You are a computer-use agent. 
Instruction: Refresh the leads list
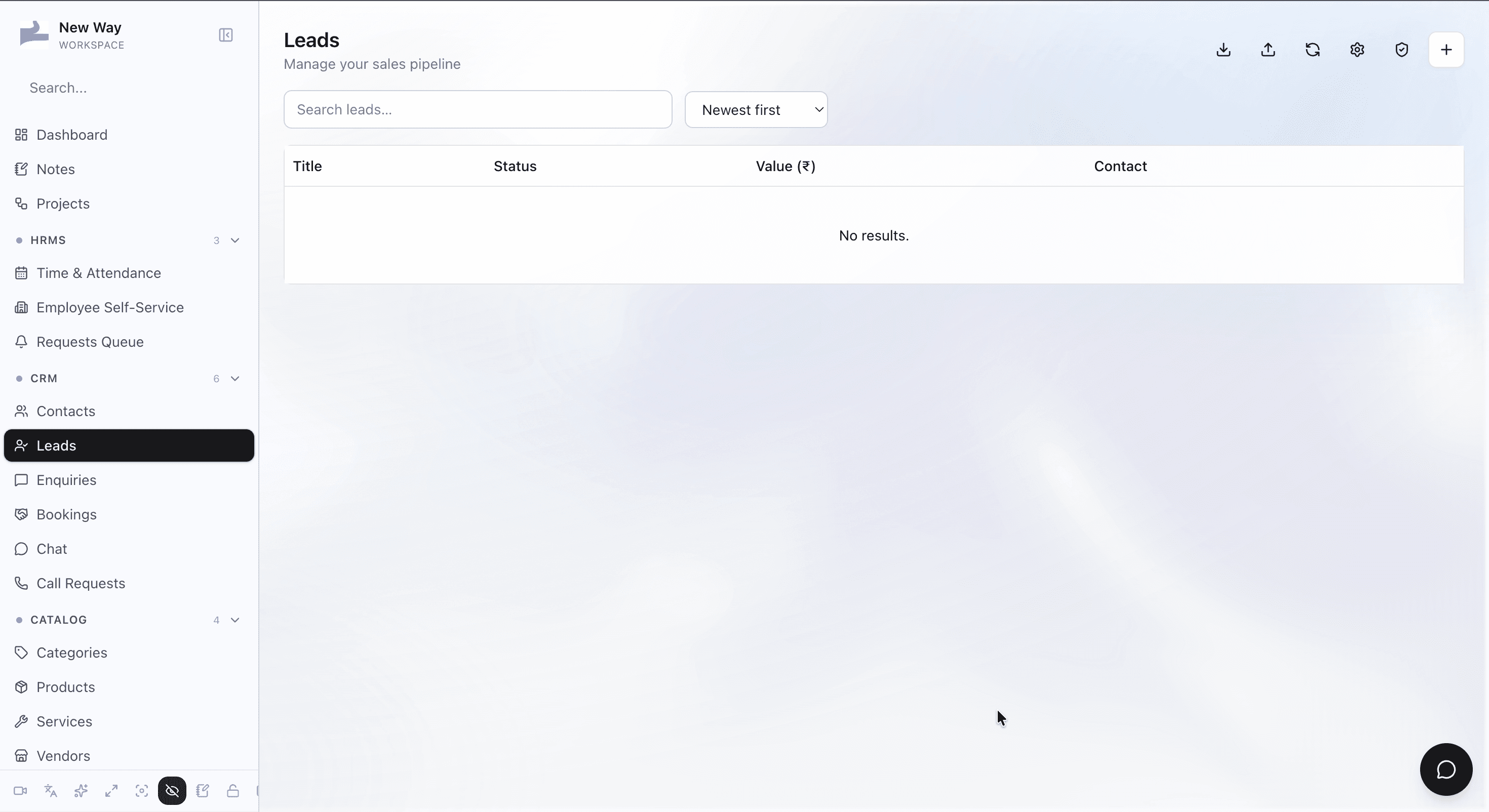(1312, 50)
